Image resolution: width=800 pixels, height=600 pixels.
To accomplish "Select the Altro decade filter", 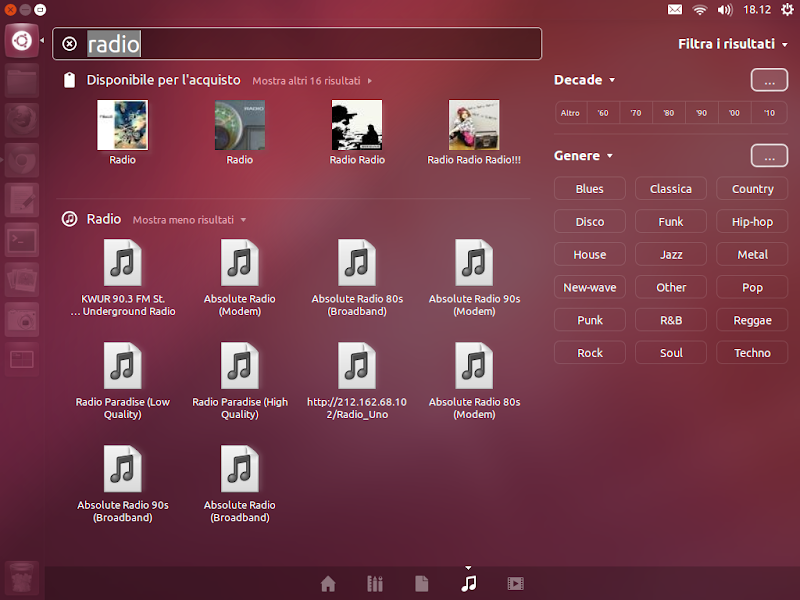I will coord(570,113).
